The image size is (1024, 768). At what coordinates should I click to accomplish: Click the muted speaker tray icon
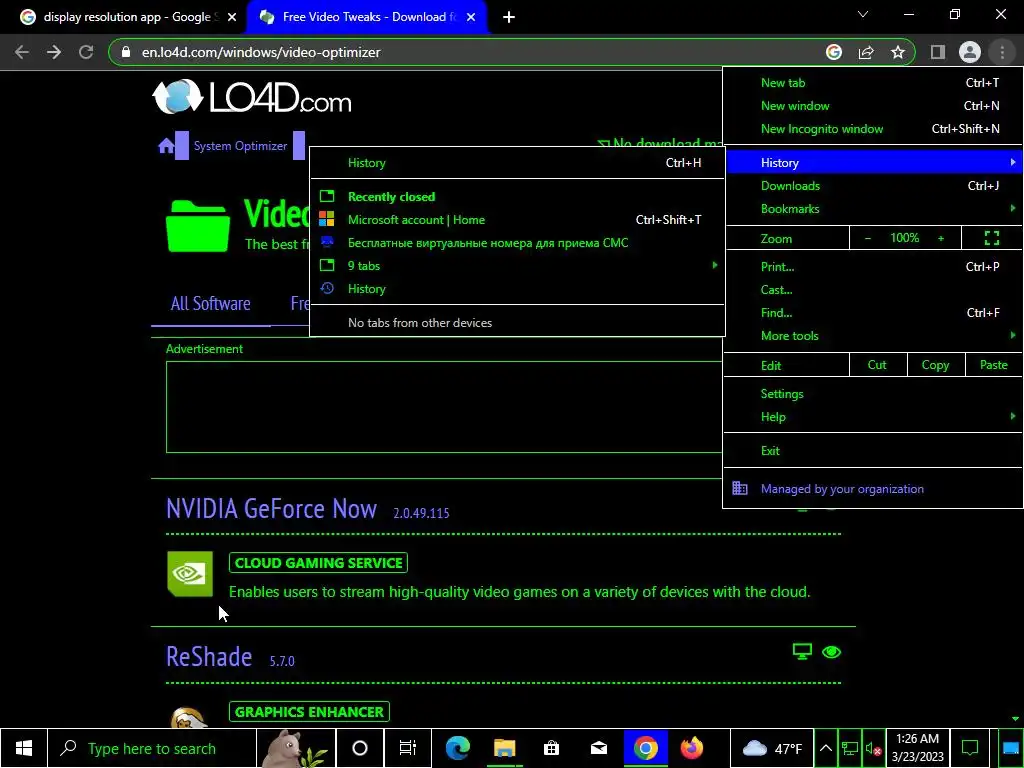coord(872,748)
